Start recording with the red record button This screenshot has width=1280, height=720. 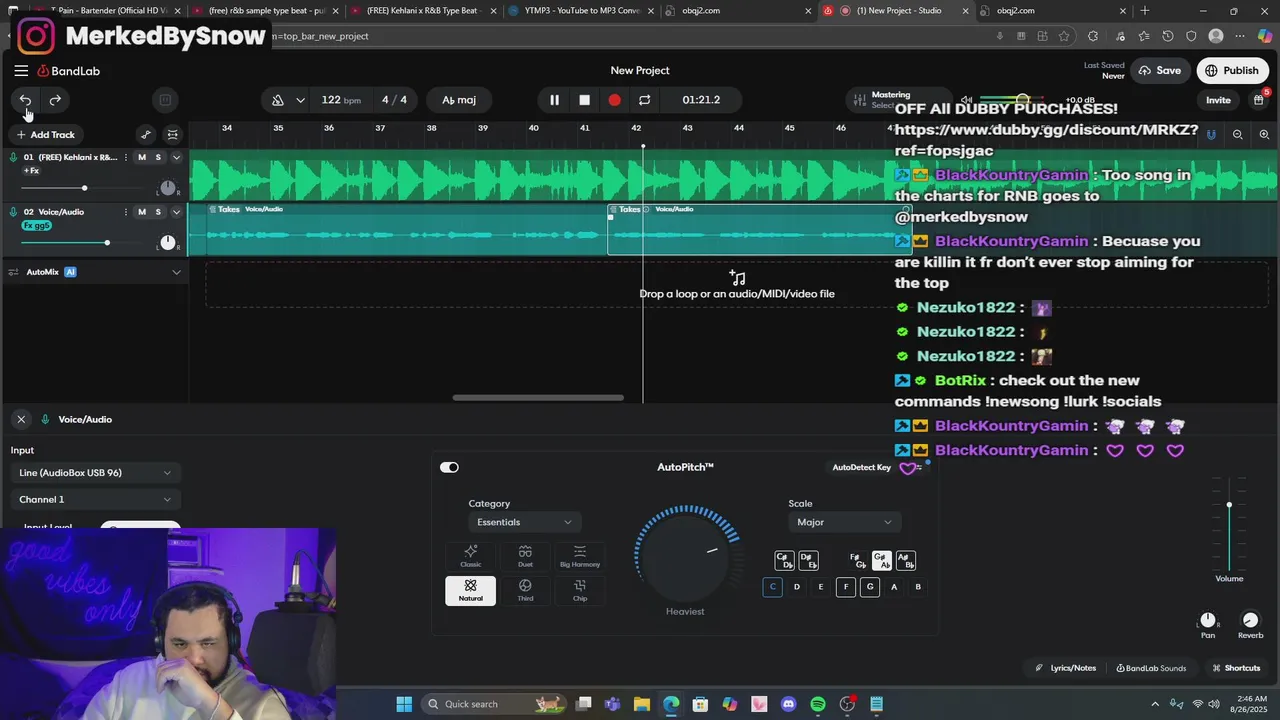click(x=615, y=100)
